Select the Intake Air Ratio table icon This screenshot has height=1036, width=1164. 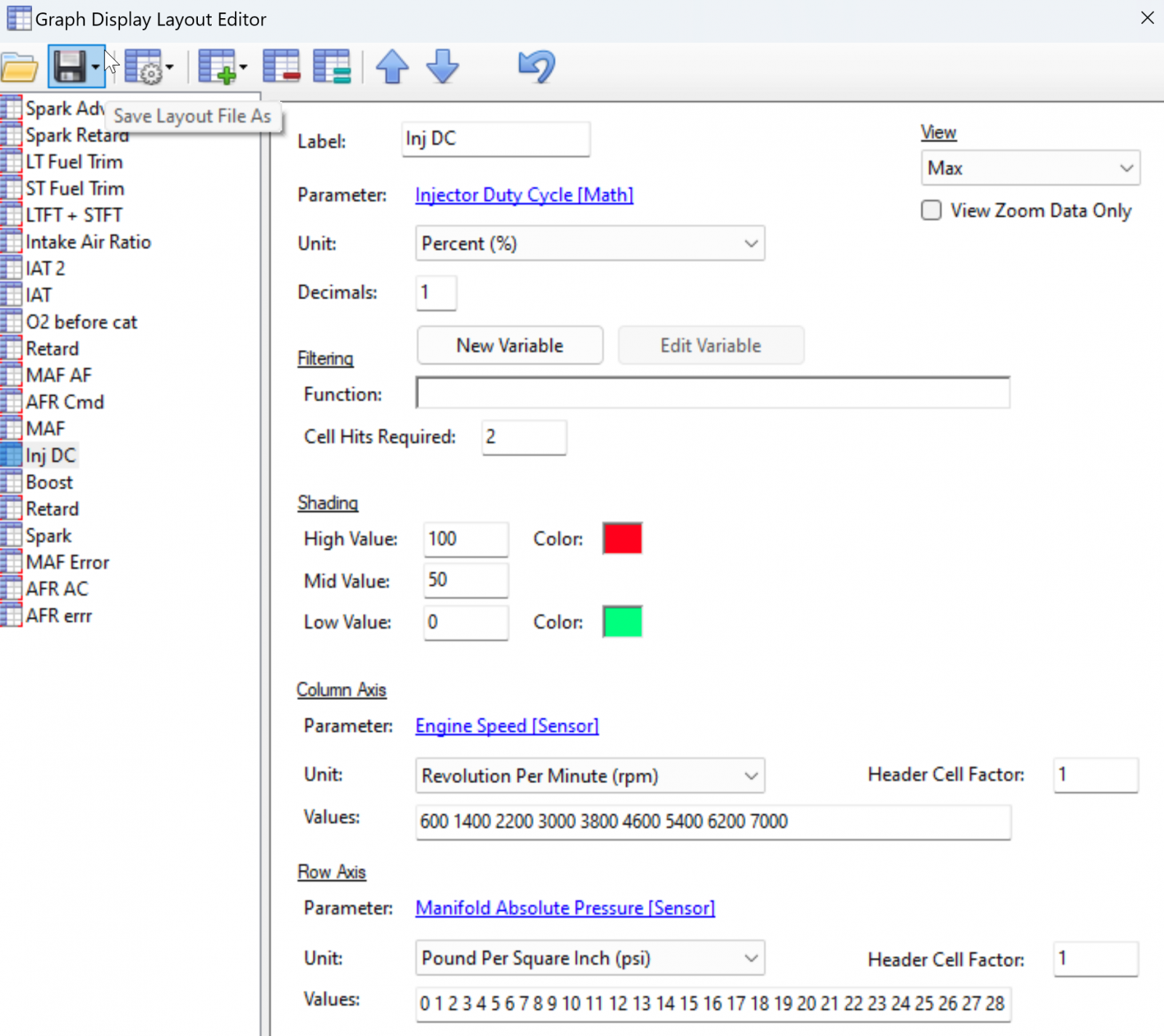(11, 242)
